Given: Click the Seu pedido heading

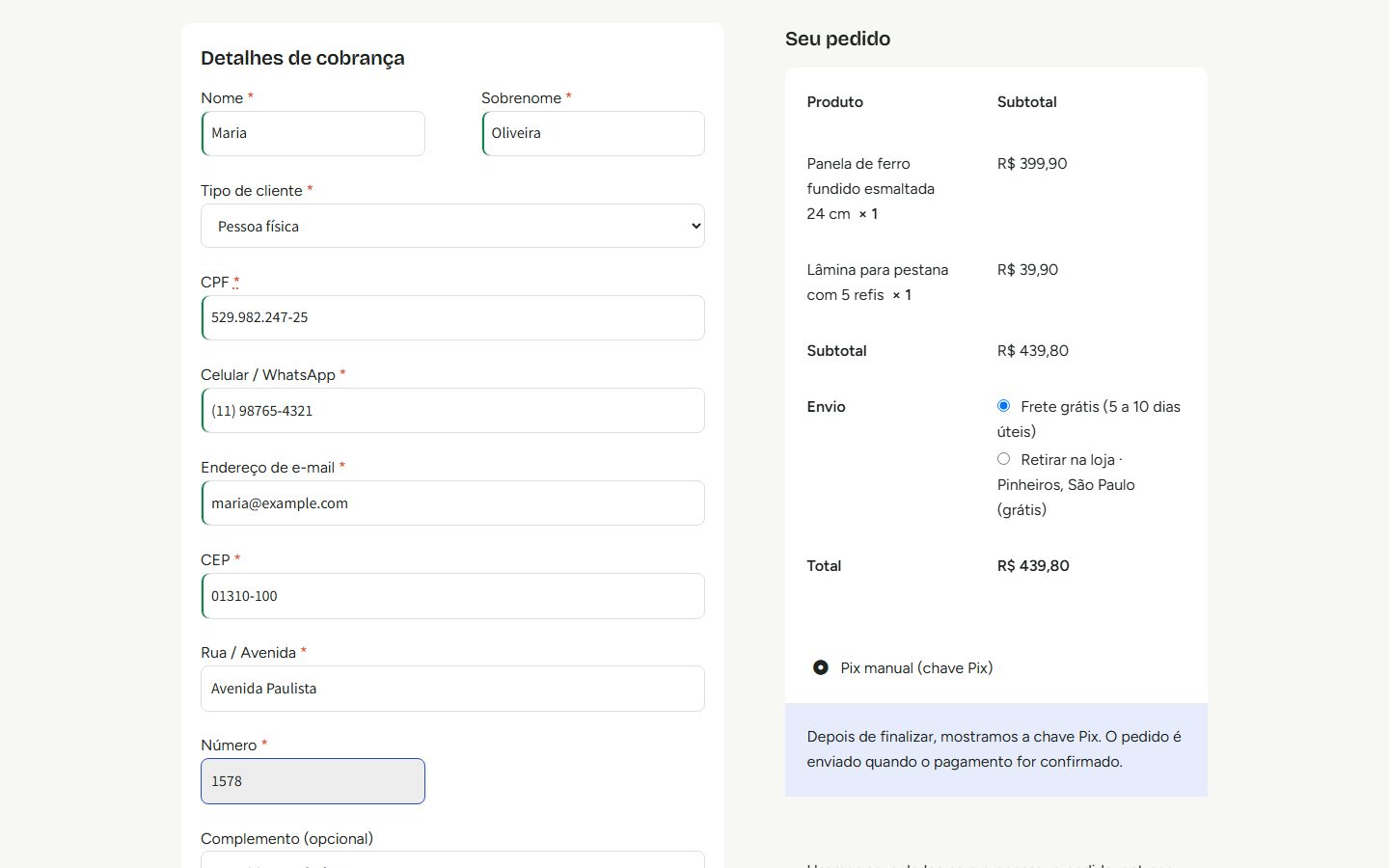Looking at the screenshot, I should [837, 39].
